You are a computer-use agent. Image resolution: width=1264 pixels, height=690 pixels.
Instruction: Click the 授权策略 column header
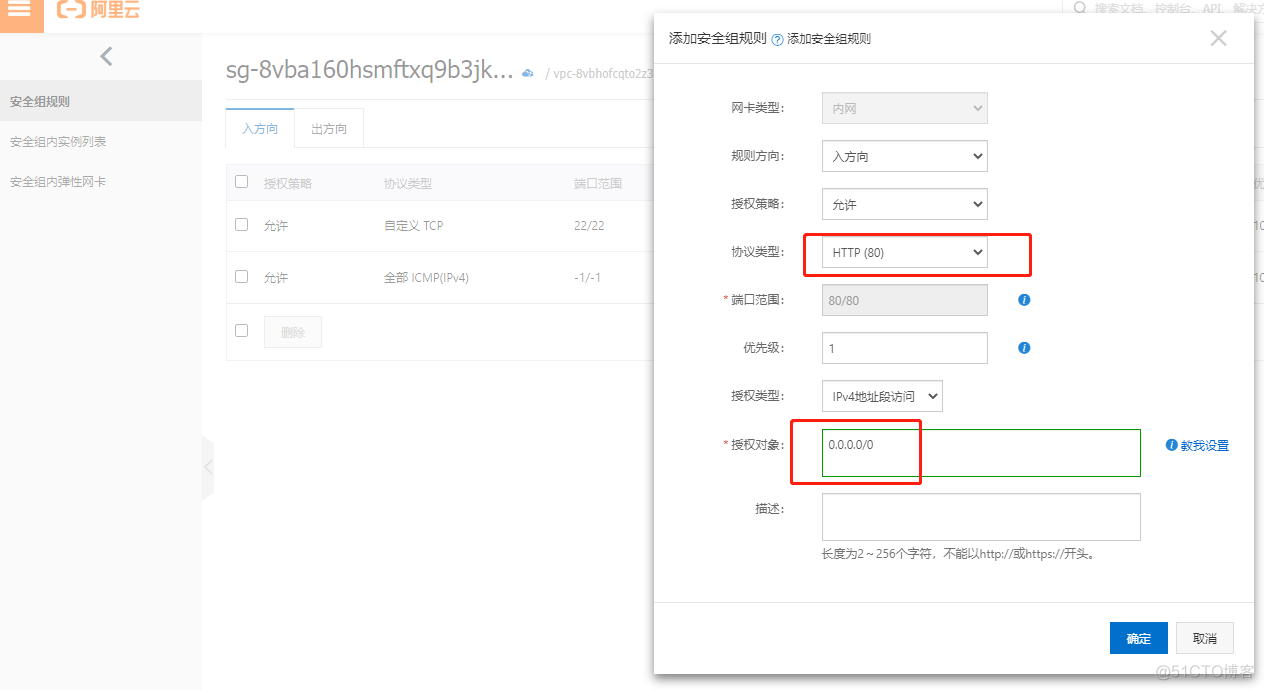click(288, 183)
